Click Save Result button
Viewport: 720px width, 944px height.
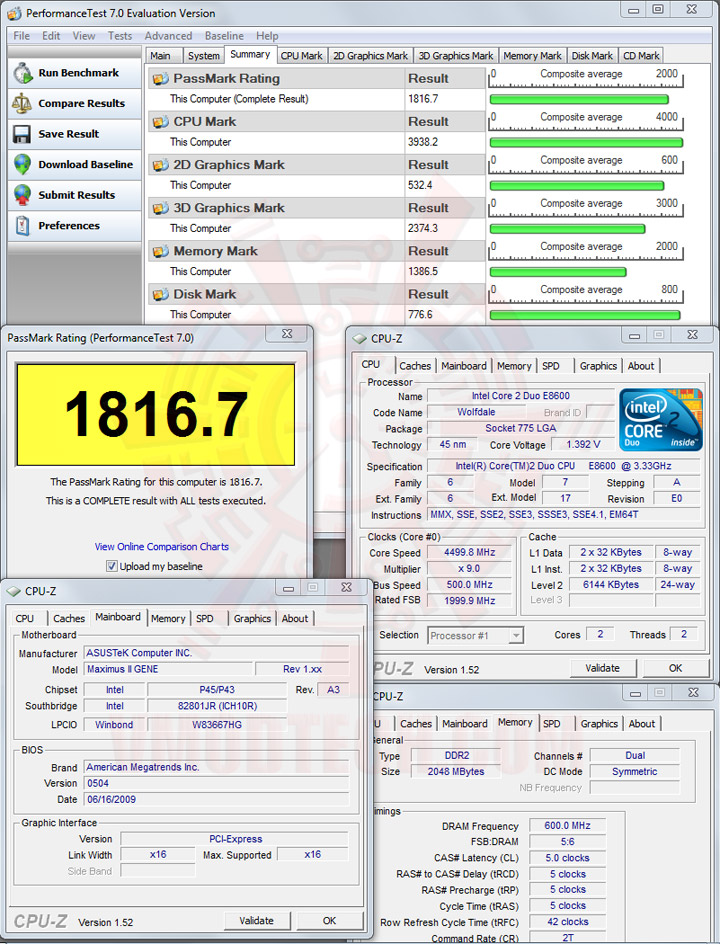pyautogui.click(x=75, y=134)
